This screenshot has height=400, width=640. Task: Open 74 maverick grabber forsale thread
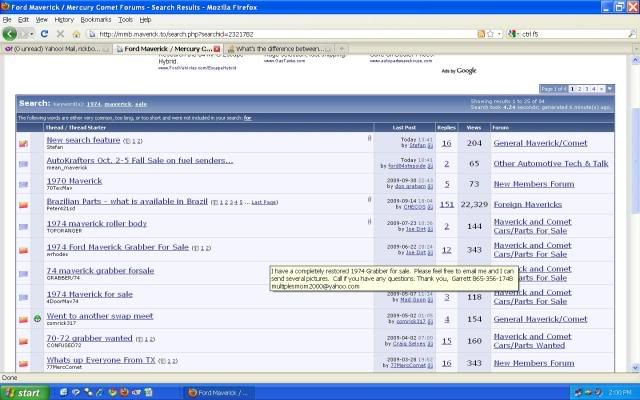(x=100, y=271)
